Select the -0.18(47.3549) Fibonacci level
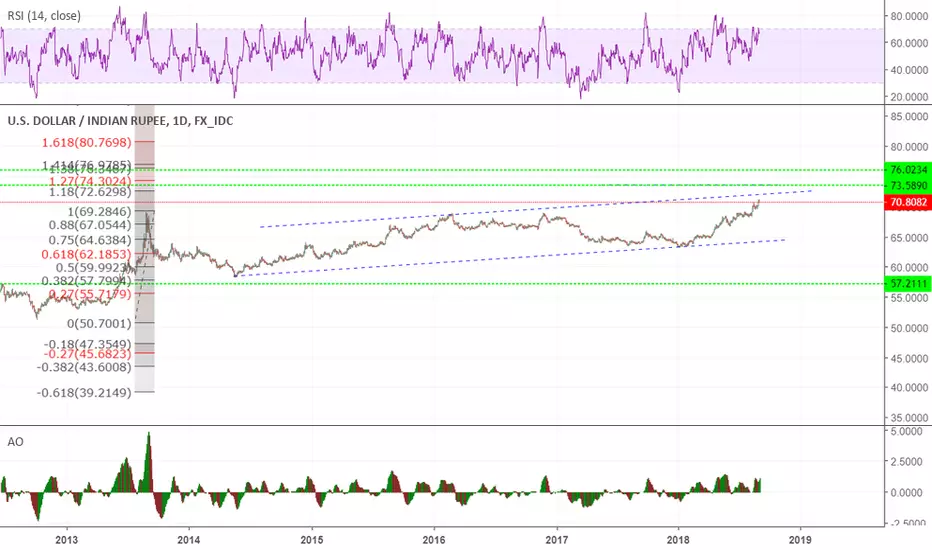Screen dimensions: 932x550 (87, 344)
